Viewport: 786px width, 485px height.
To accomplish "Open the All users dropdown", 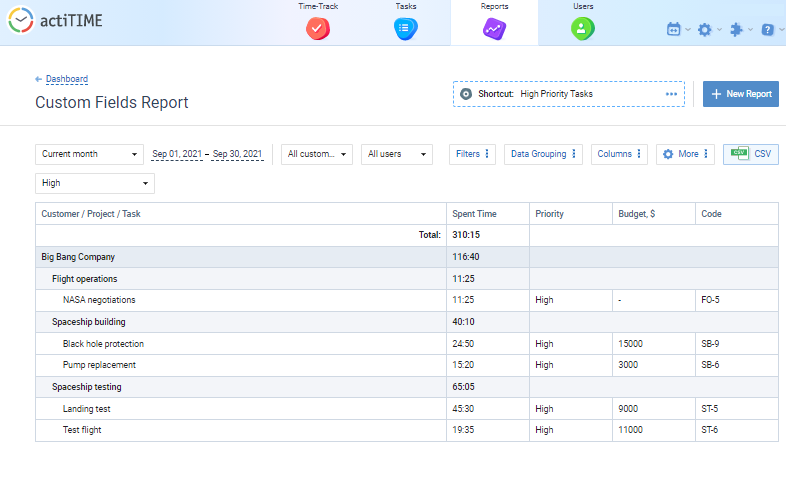I will (x=397, y=154).
